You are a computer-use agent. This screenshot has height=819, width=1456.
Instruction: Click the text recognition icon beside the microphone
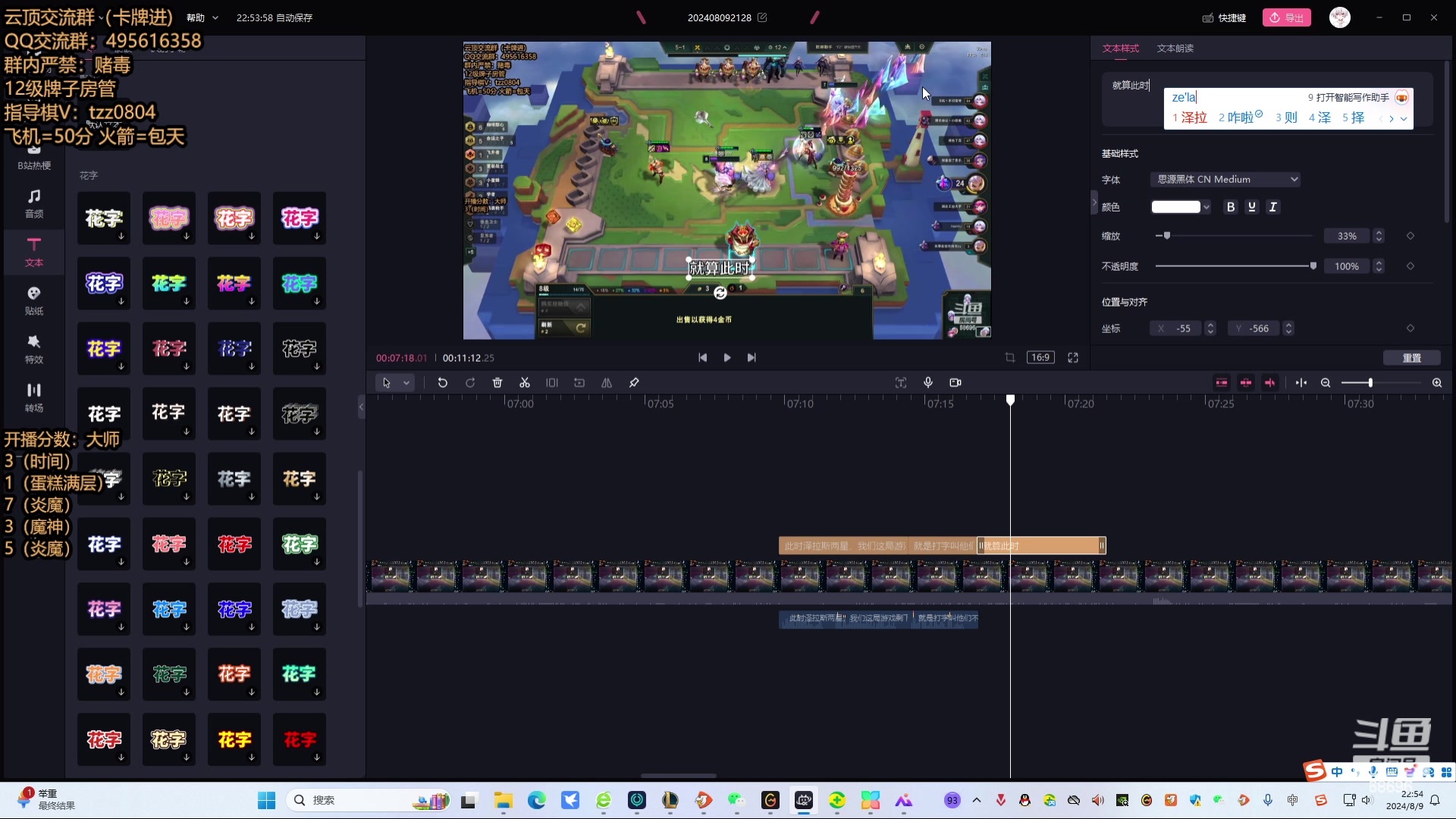pyautogui.click(x=901, y=383)
